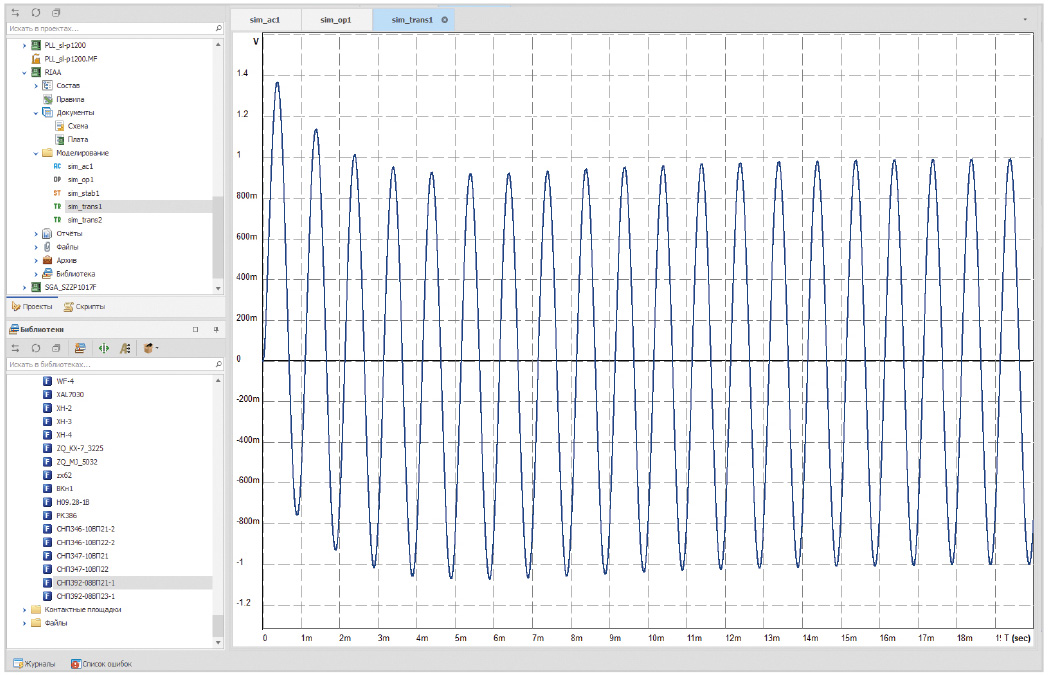
Task: Close the sim_trans1 tab
Action: (444, 20)
